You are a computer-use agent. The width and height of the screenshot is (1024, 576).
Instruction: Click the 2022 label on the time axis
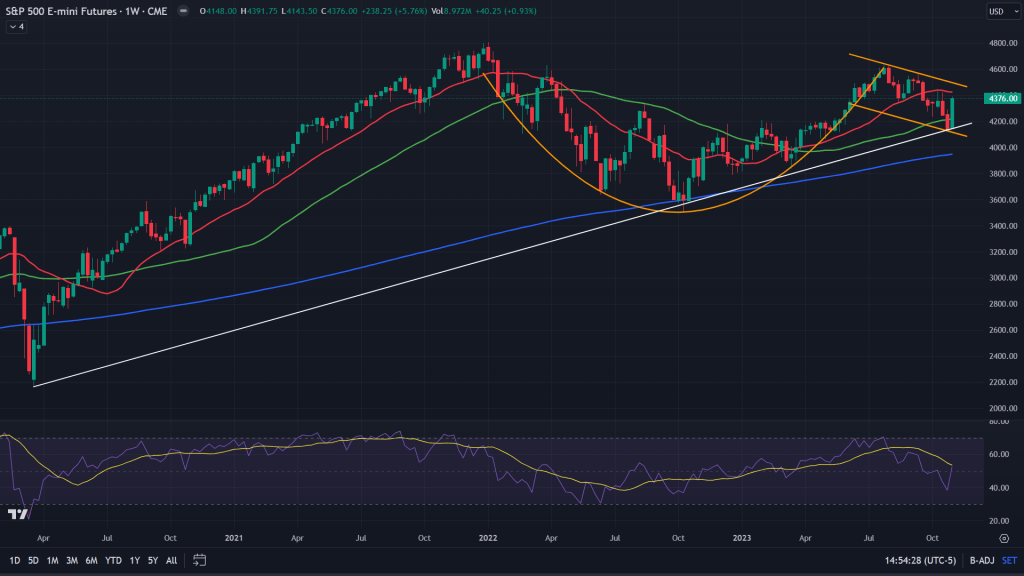(x=490, y=536)
